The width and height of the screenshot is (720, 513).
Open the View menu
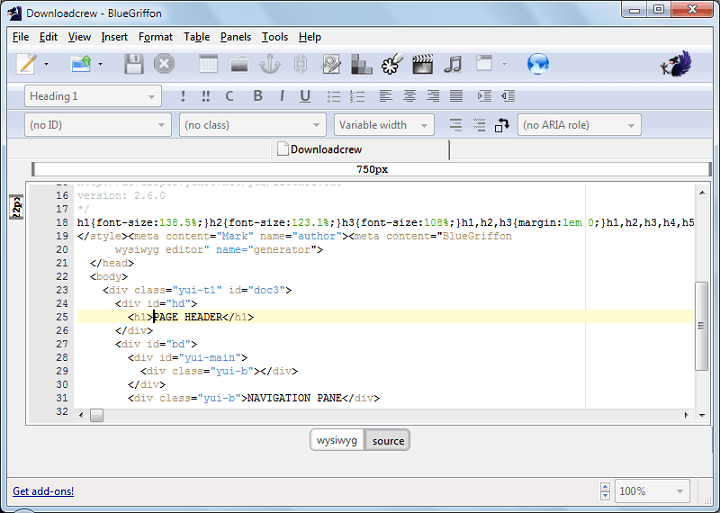pyautogui.click(x=79, y=37)
